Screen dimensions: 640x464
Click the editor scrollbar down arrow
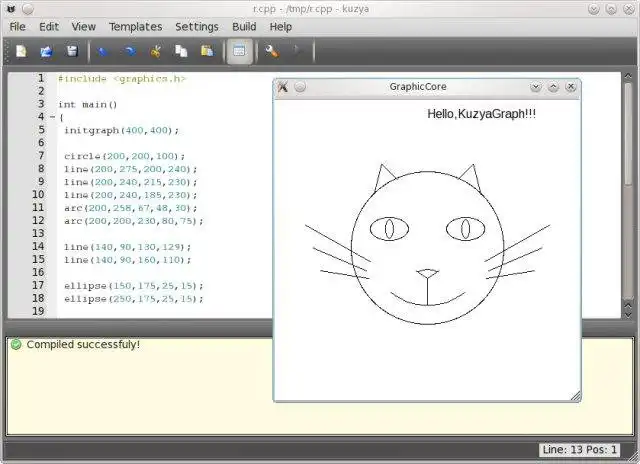628,314
